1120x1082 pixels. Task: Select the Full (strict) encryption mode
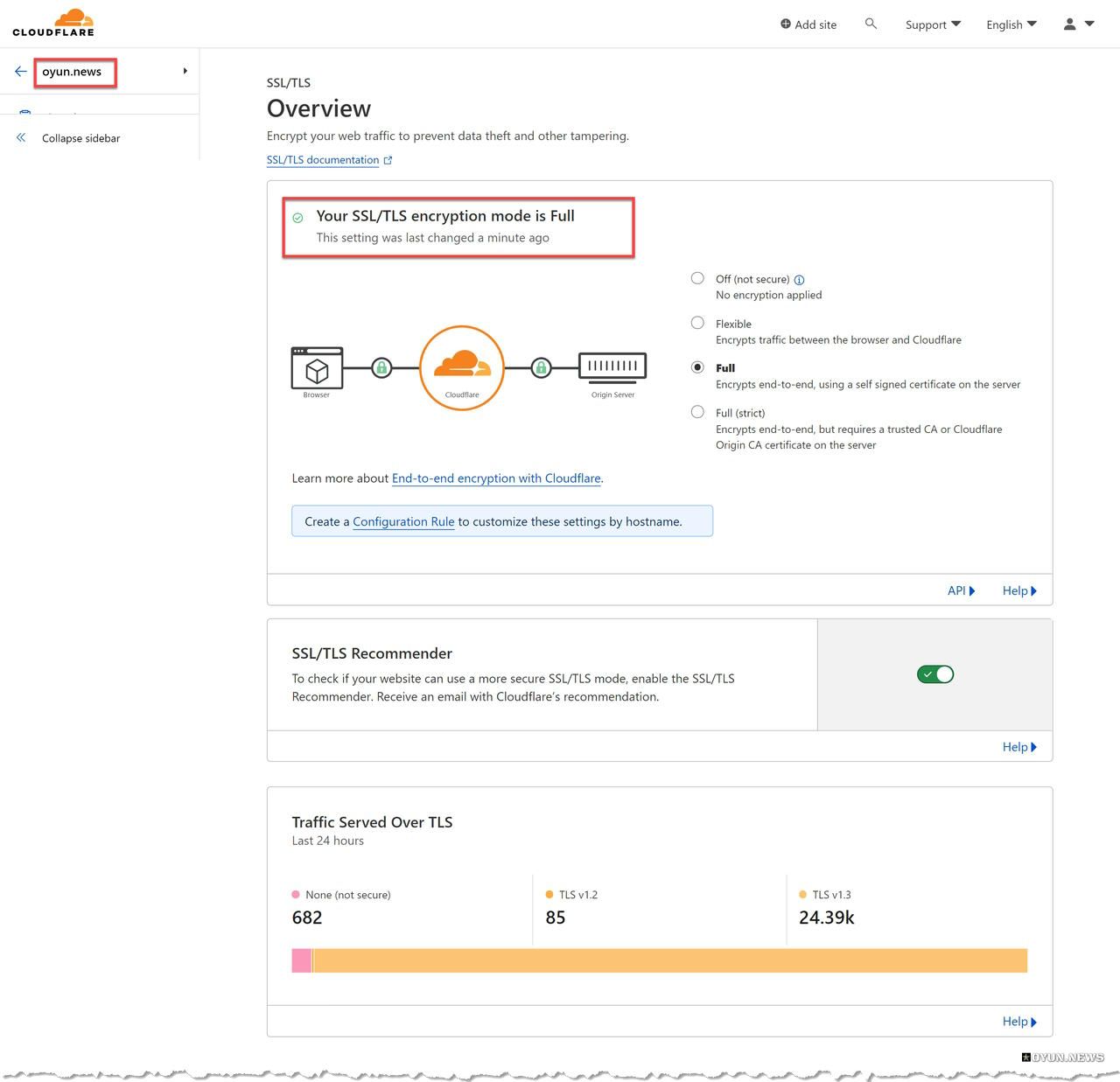pyautogui.click(x=697, y=412)
